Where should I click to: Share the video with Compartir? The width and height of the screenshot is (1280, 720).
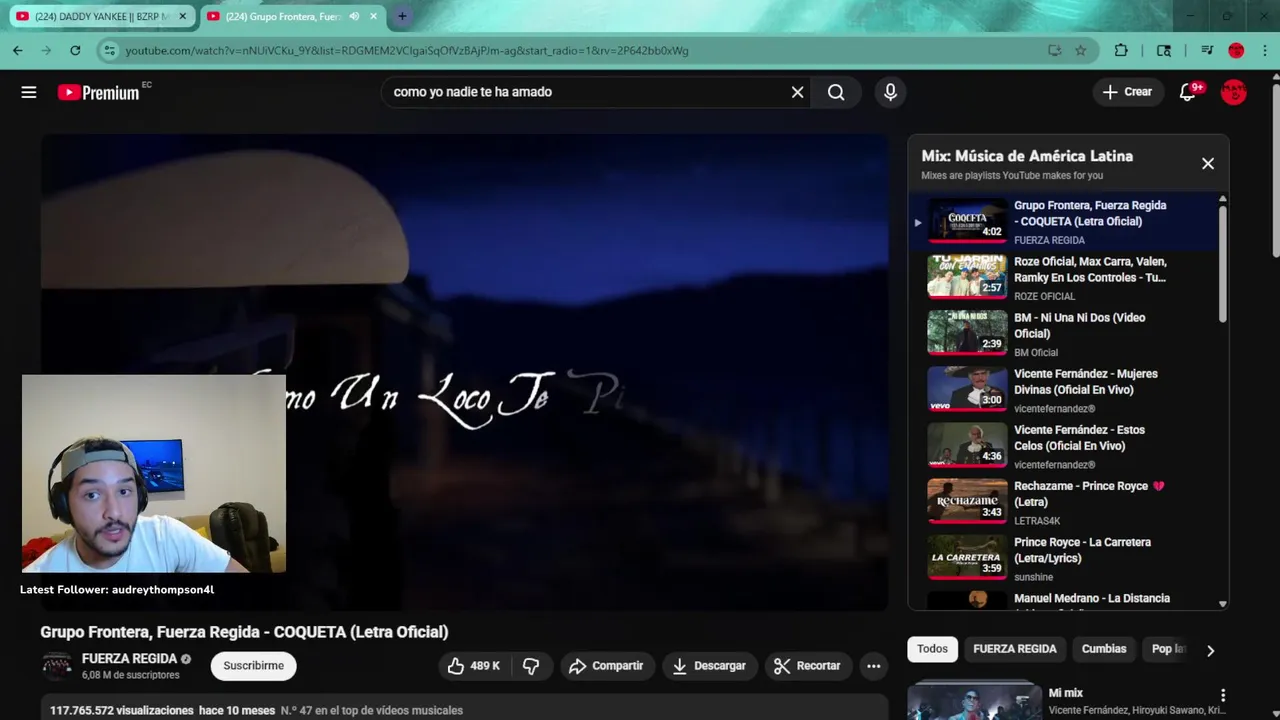click(607, 666)
